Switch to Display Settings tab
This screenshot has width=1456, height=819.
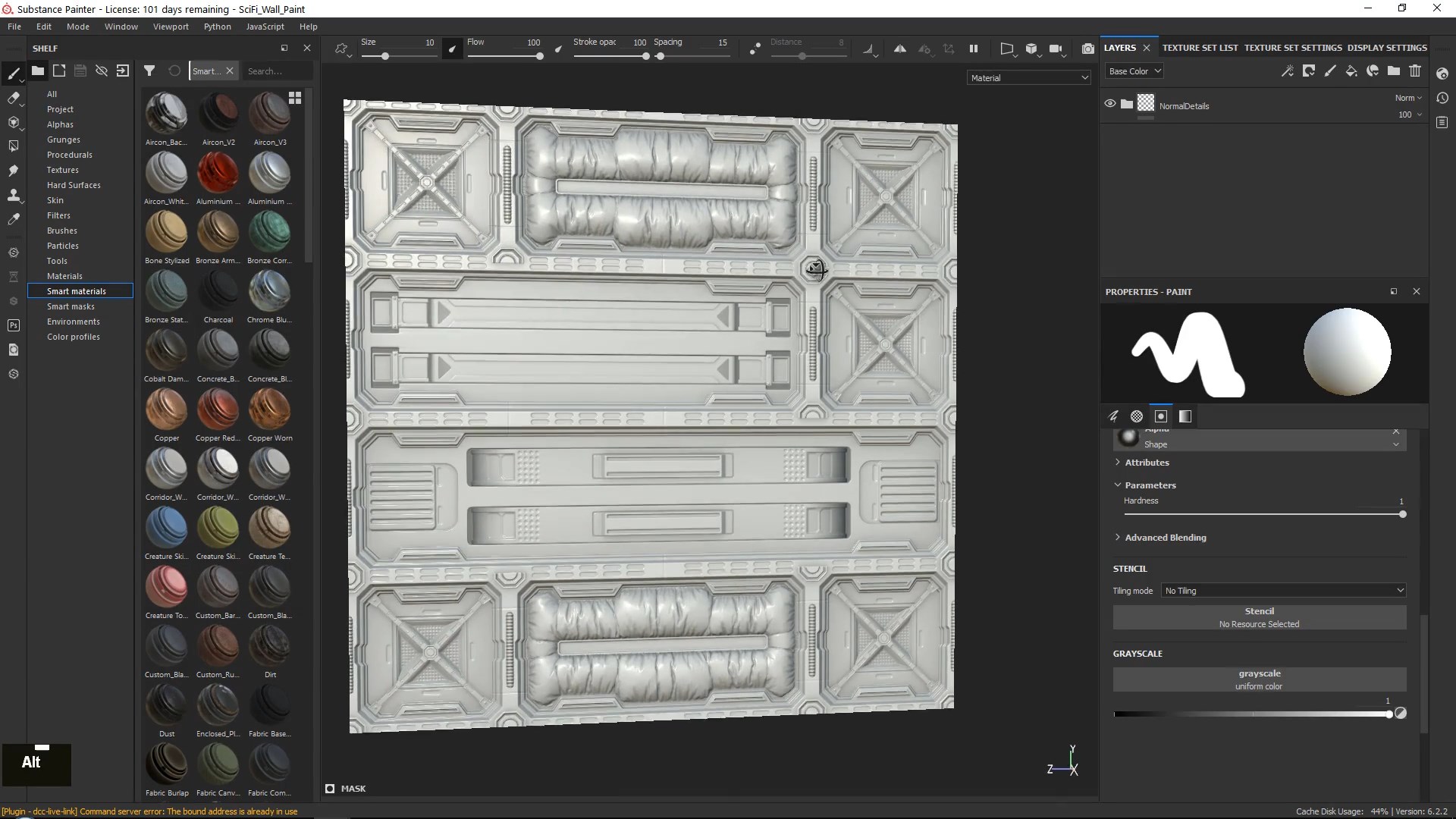pyautogui.click(x=1387, y=48)
